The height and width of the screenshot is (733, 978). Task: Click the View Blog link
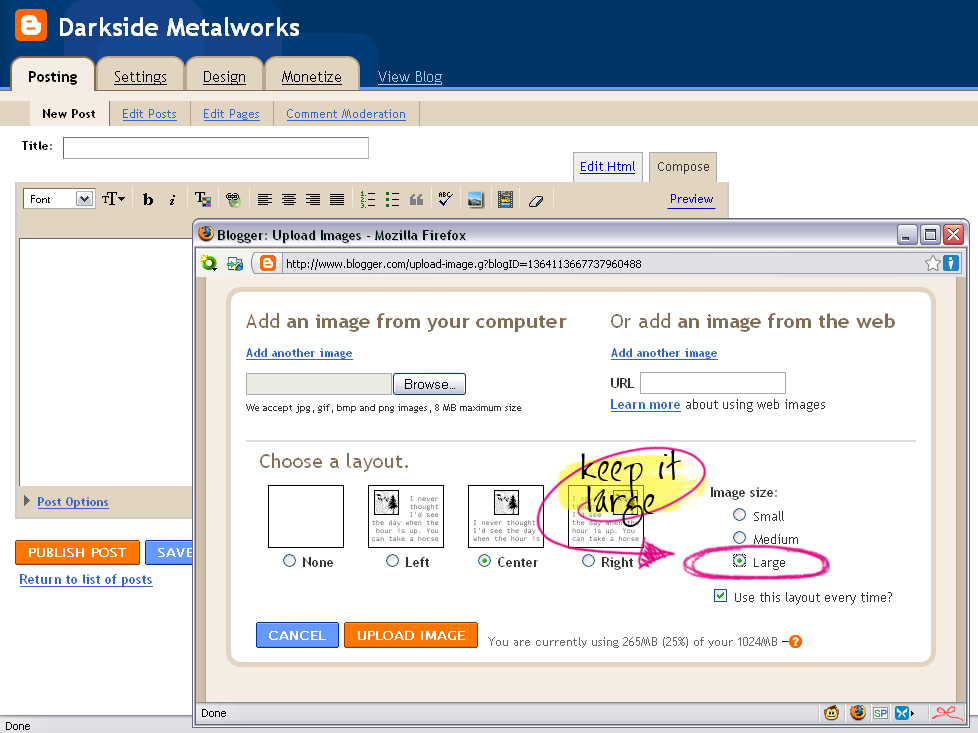(x=410, y=77)
